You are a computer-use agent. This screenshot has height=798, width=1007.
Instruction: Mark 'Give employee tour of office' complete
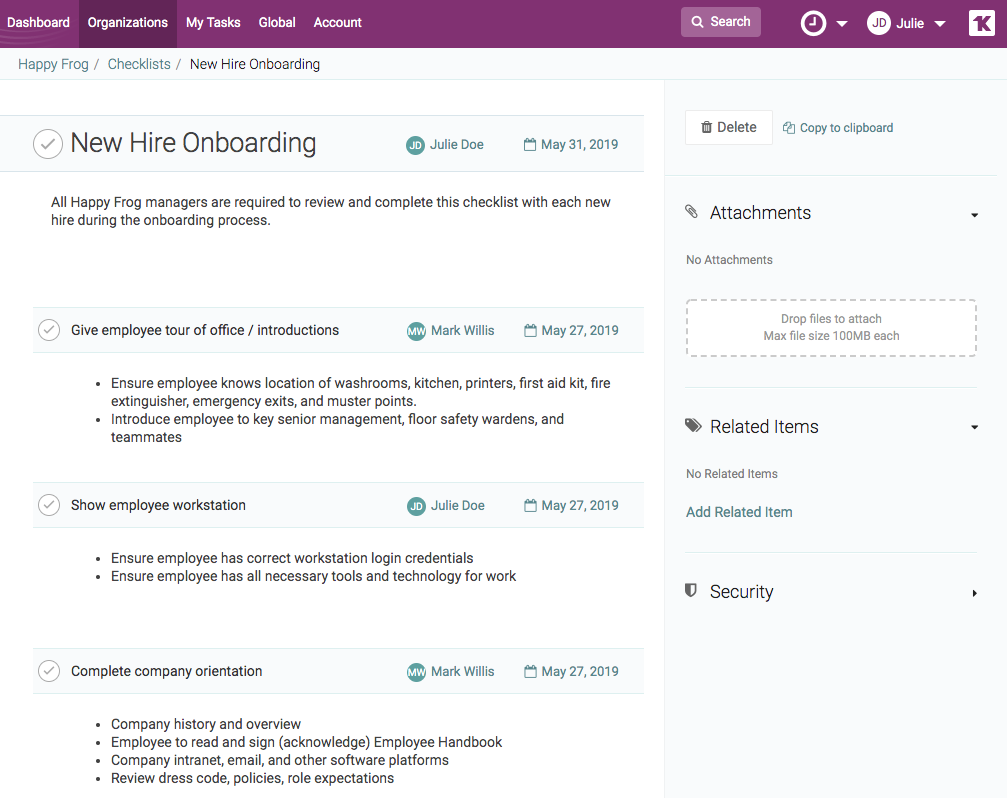click(x=48, y=330)
